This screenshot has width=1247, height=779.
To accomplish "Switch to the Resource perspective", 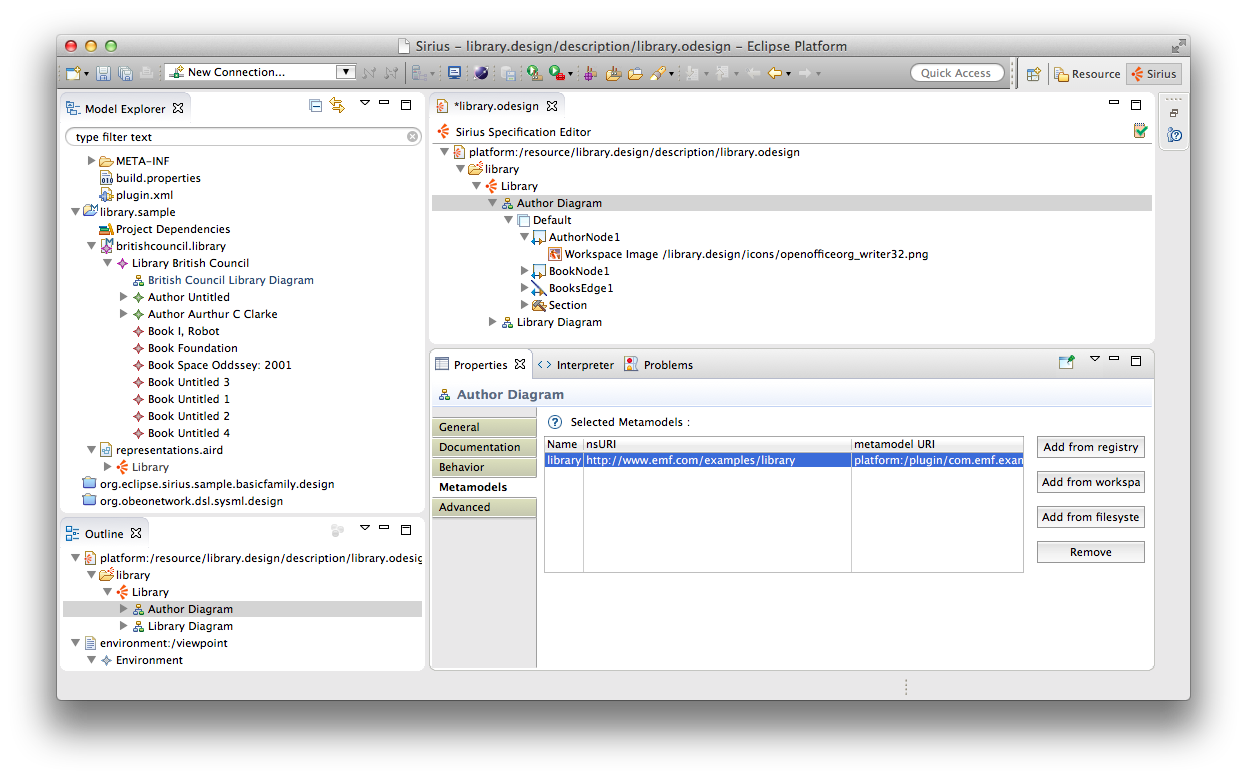I will (1086, 74).
